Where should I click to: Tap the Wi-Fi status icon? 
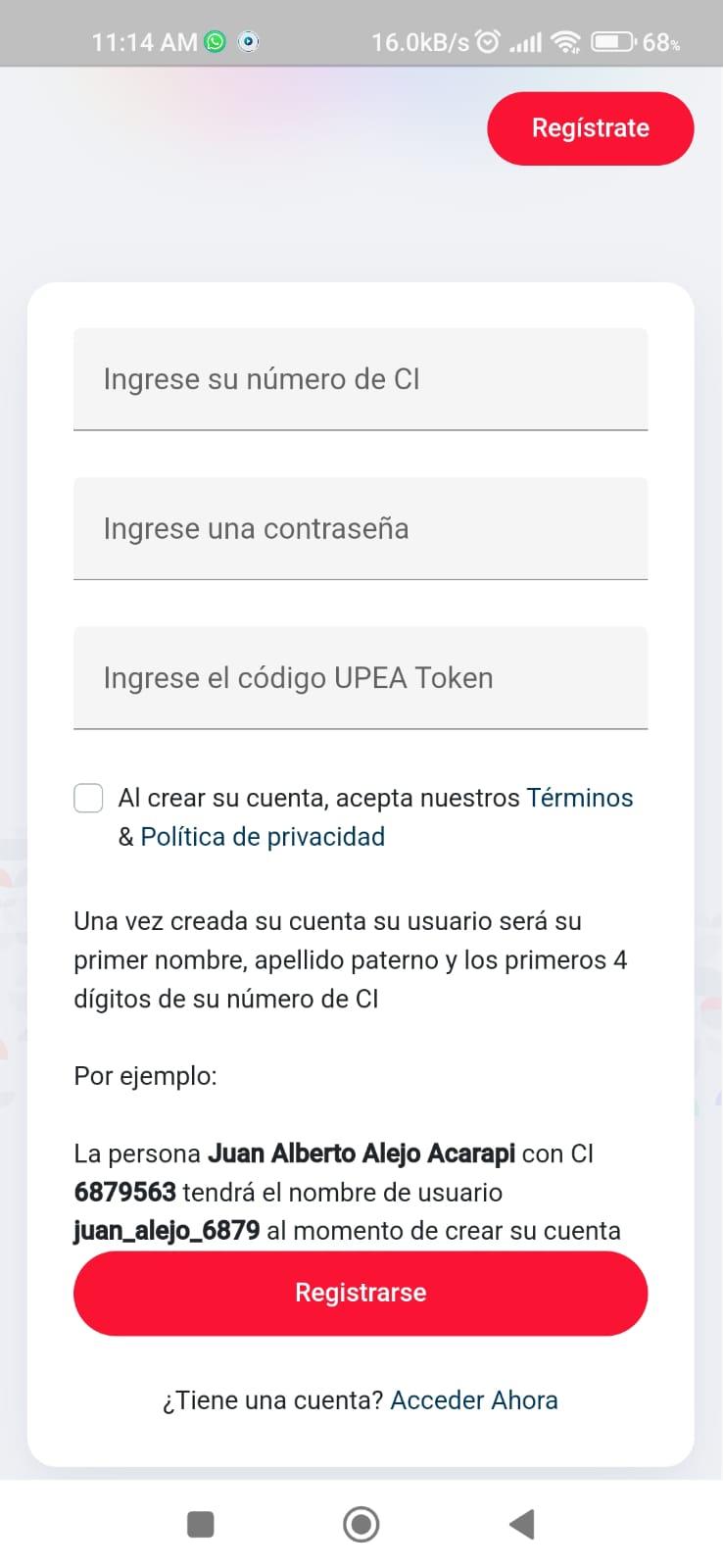(565, 41)
